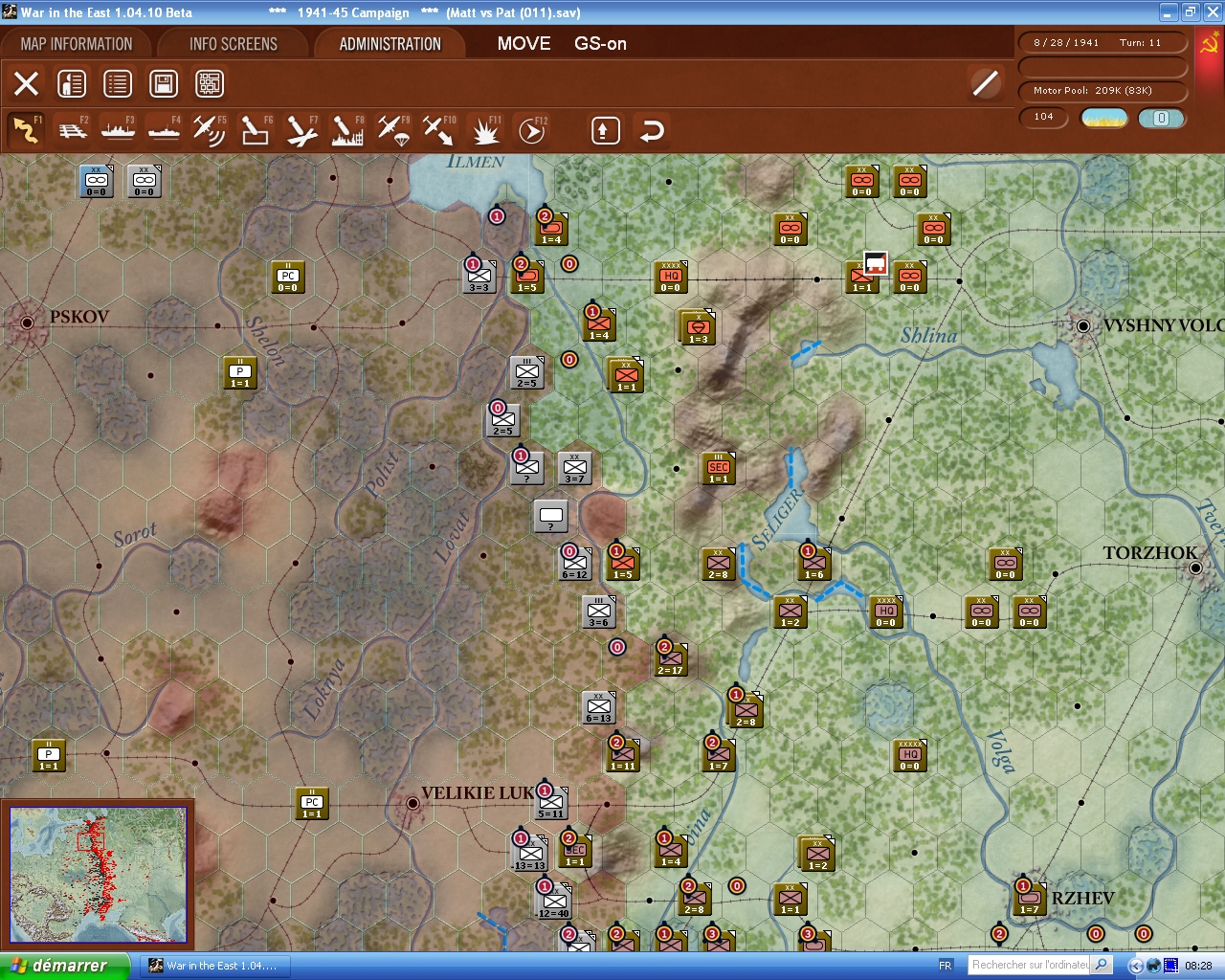
Task: Select the Soviet unit counter labeled 1=11
Action: click(622, 755)
